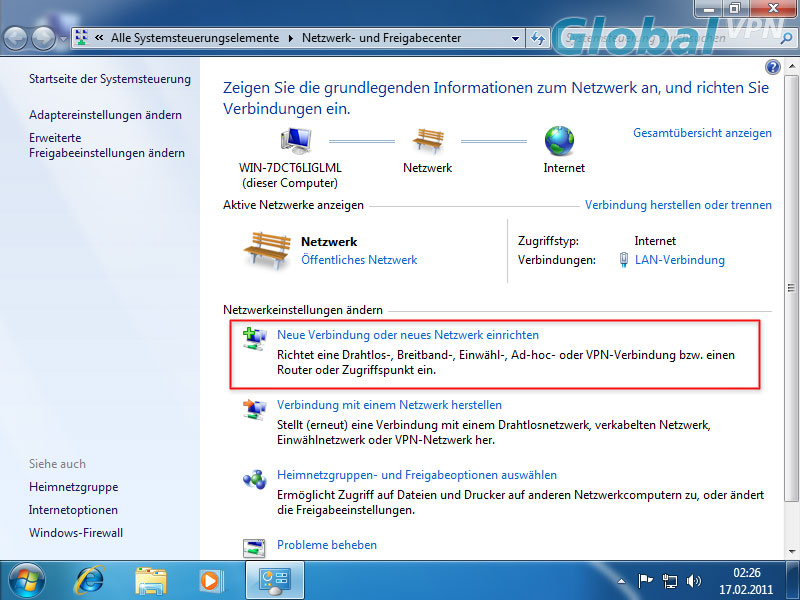Show hidden tray icons arrow
Viewport: 800px width, 600px height.
click(622, 580)
